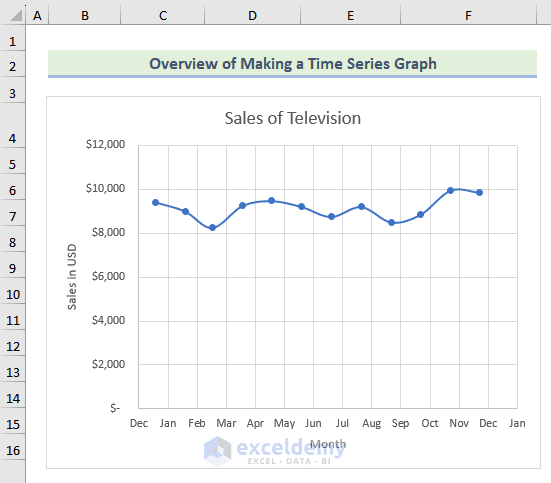Click the 'Apr' axis label

pos(255,423)
